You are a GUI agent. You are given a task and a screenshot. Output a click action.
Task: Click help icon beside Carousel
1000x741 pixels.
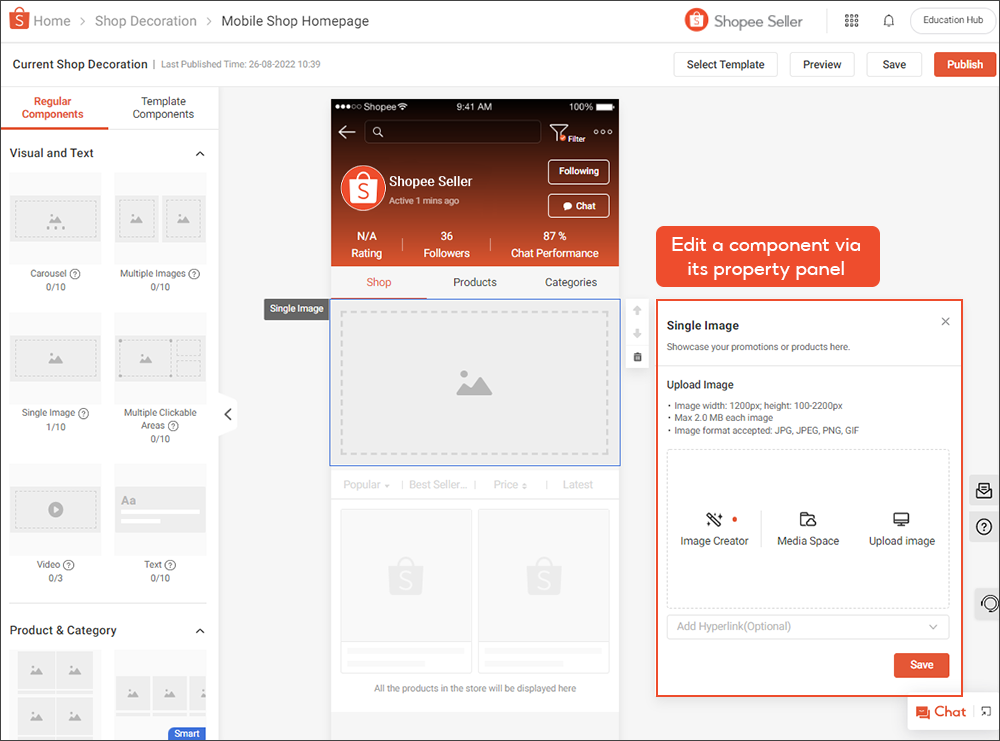tap(75, 274)
